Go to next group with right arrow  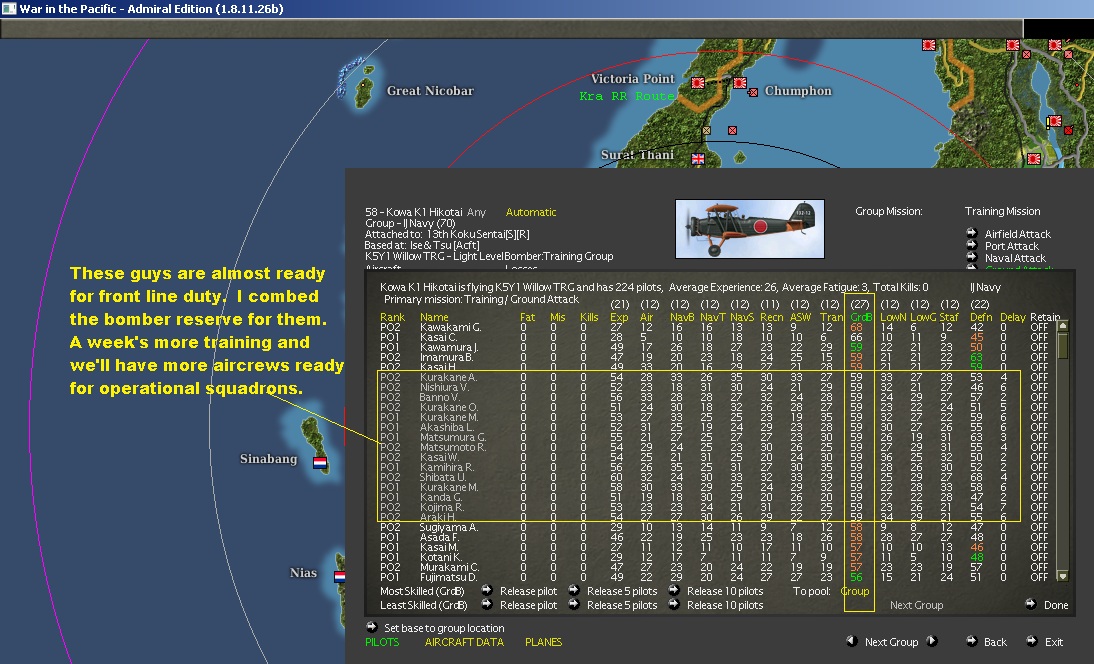[x=931, y=641]
